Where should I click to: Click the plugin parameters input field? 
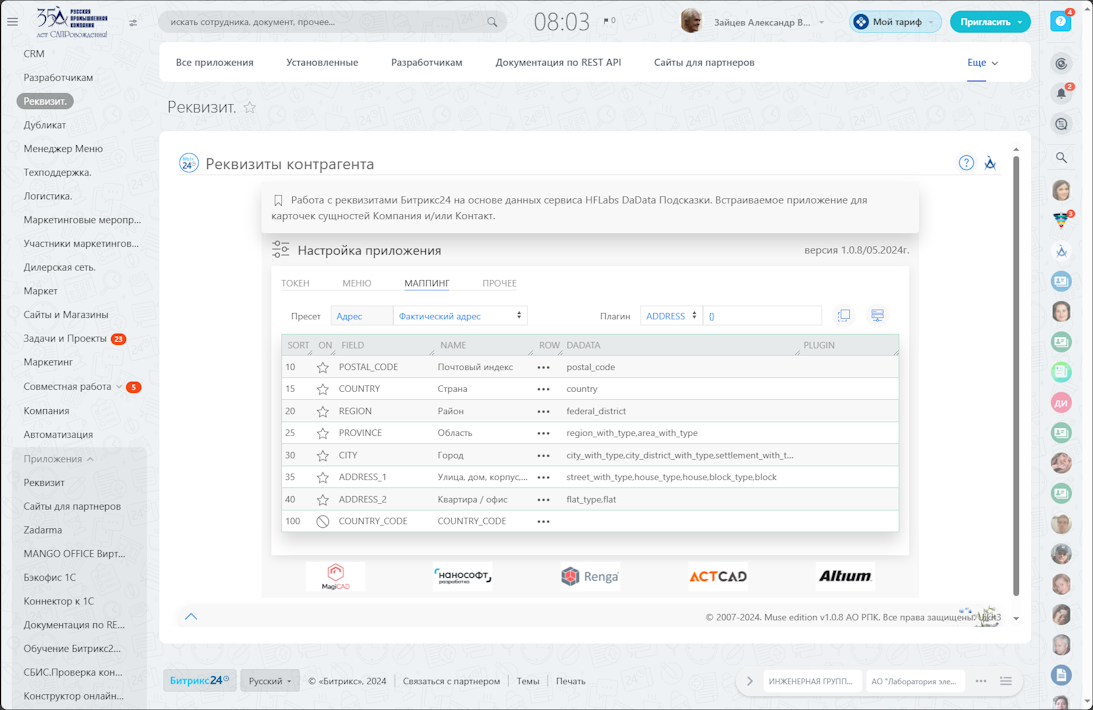tap(762, 316)
